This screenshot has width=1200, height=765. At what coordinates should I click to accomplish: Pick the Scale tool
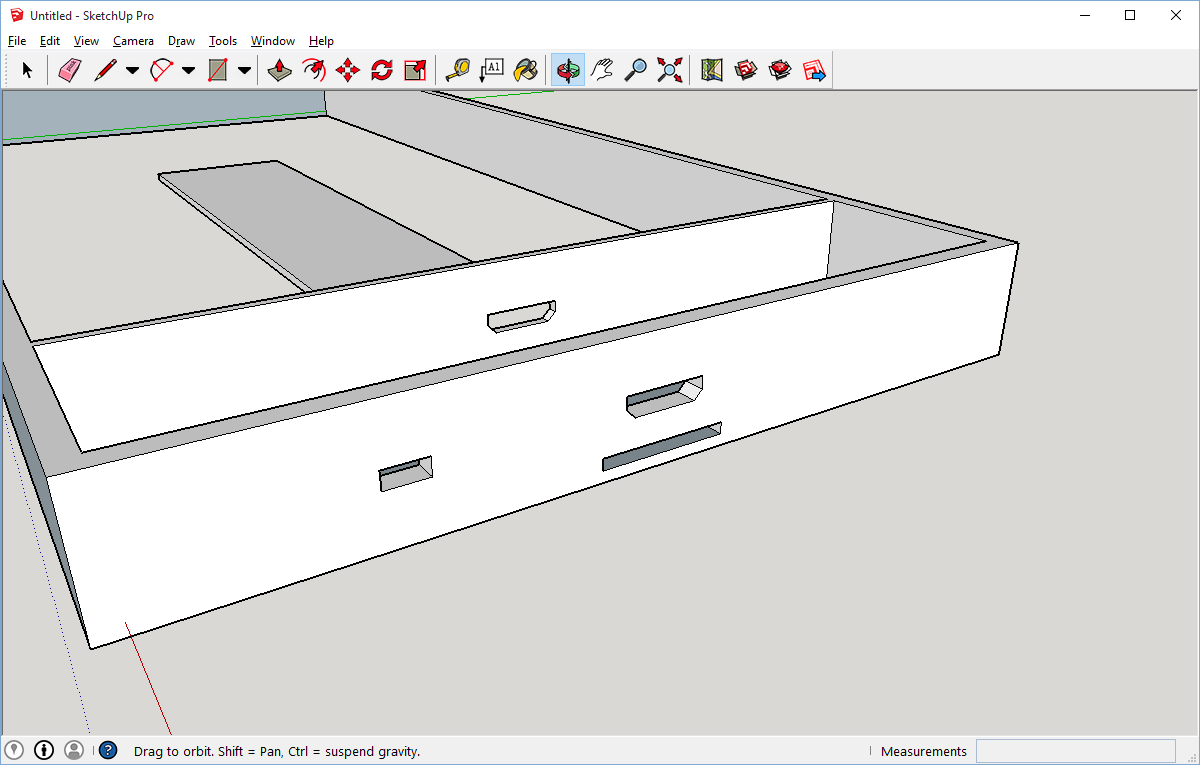416,70
